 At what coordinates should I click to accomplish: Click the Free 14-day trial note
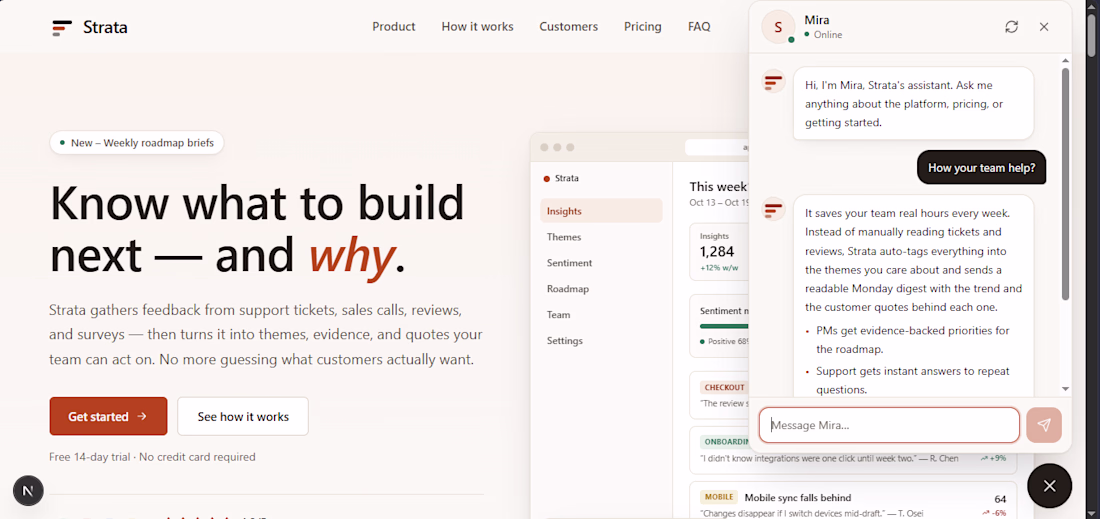[152, 457]
